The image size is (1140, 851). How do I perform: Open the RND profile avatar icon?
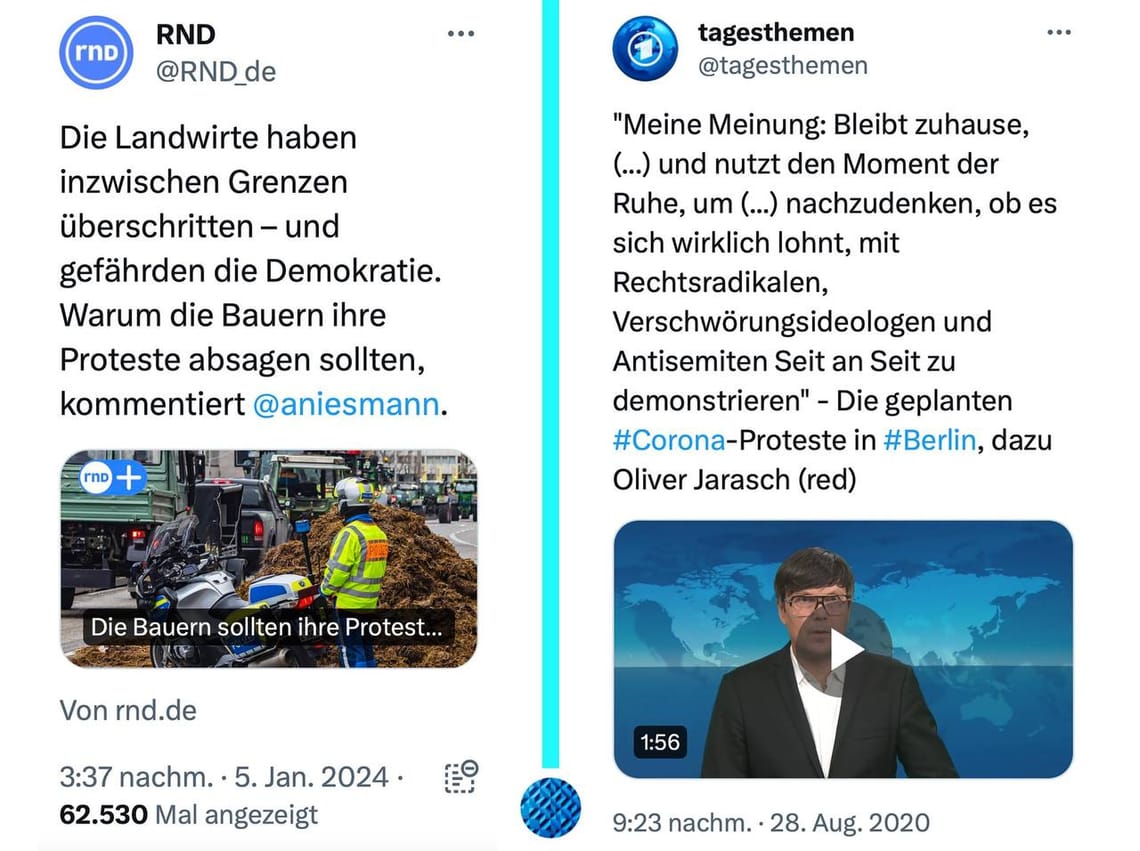click(x=96, y=53)
